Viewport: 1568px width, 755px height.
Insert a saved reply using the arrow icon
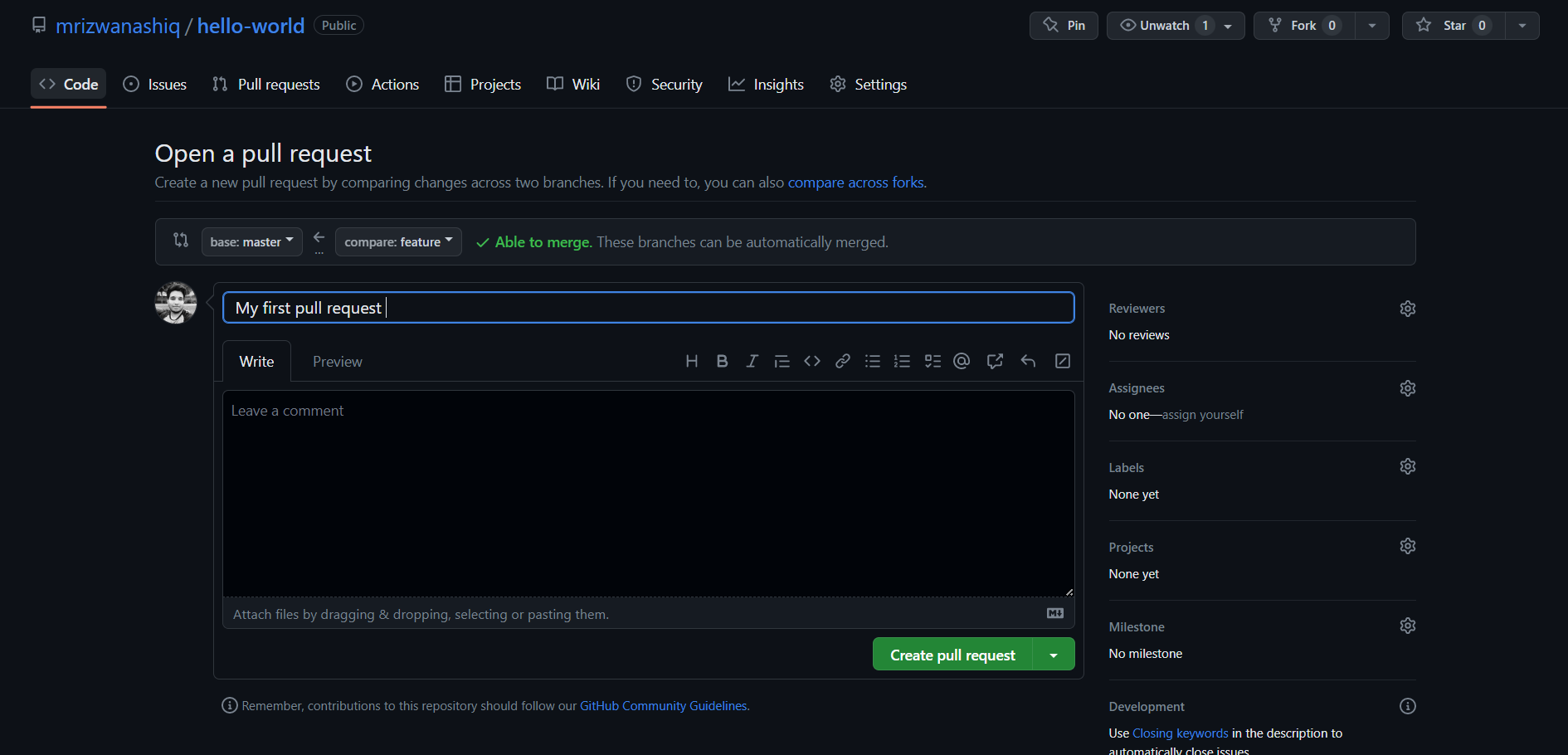point(1028,361)
